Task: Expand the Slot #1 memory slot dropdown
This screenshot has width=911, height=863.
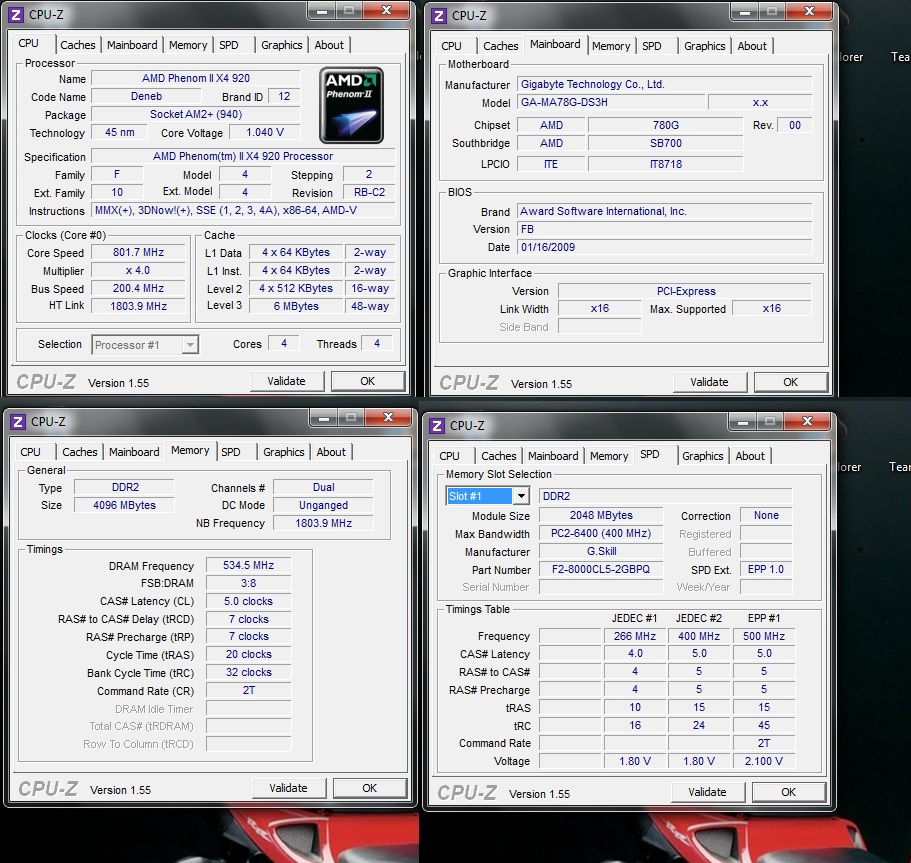Action: 487,496
